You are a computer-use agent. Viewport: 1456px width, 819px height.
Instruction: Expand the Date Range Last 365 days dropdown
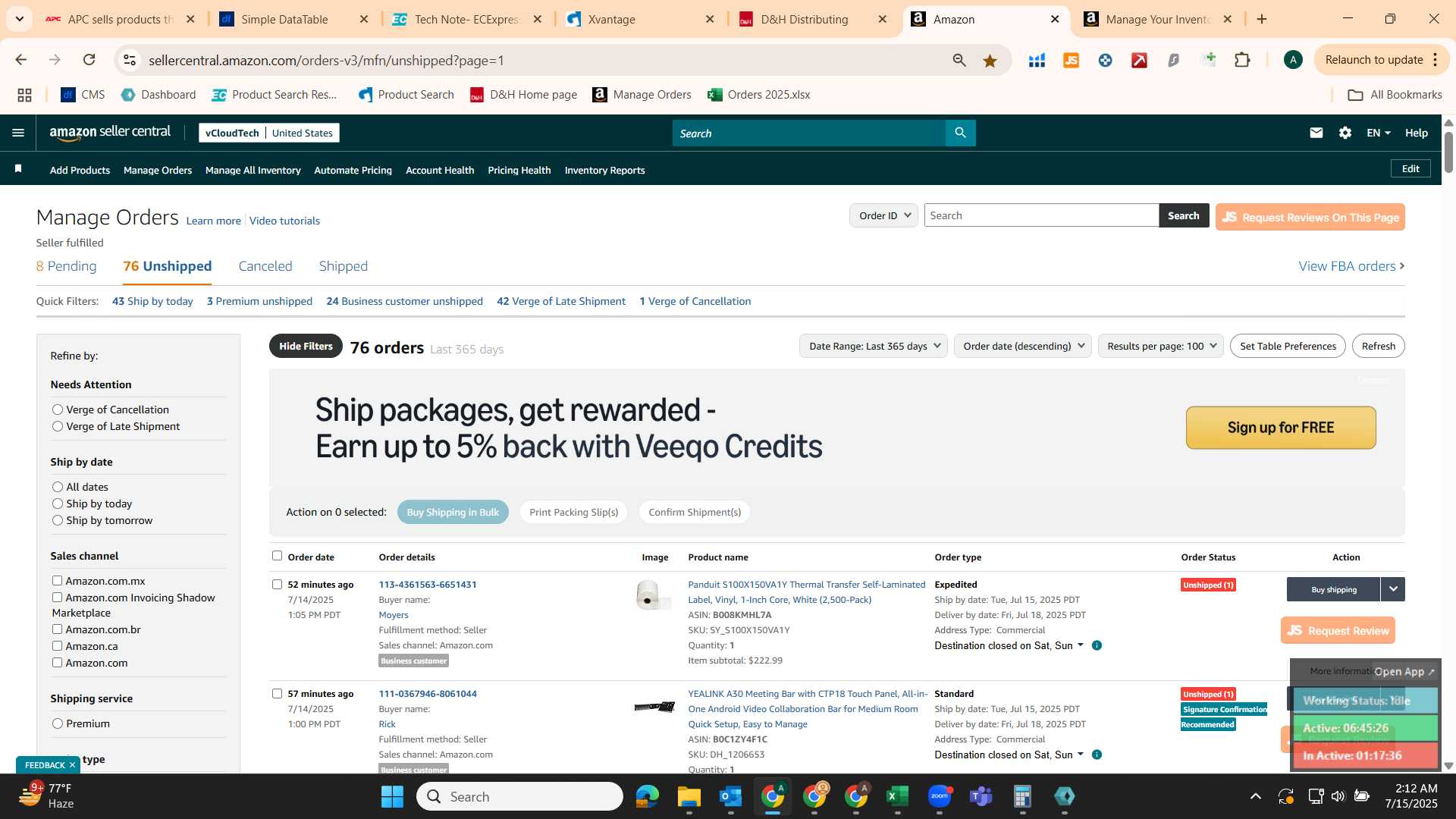point(874,346)
